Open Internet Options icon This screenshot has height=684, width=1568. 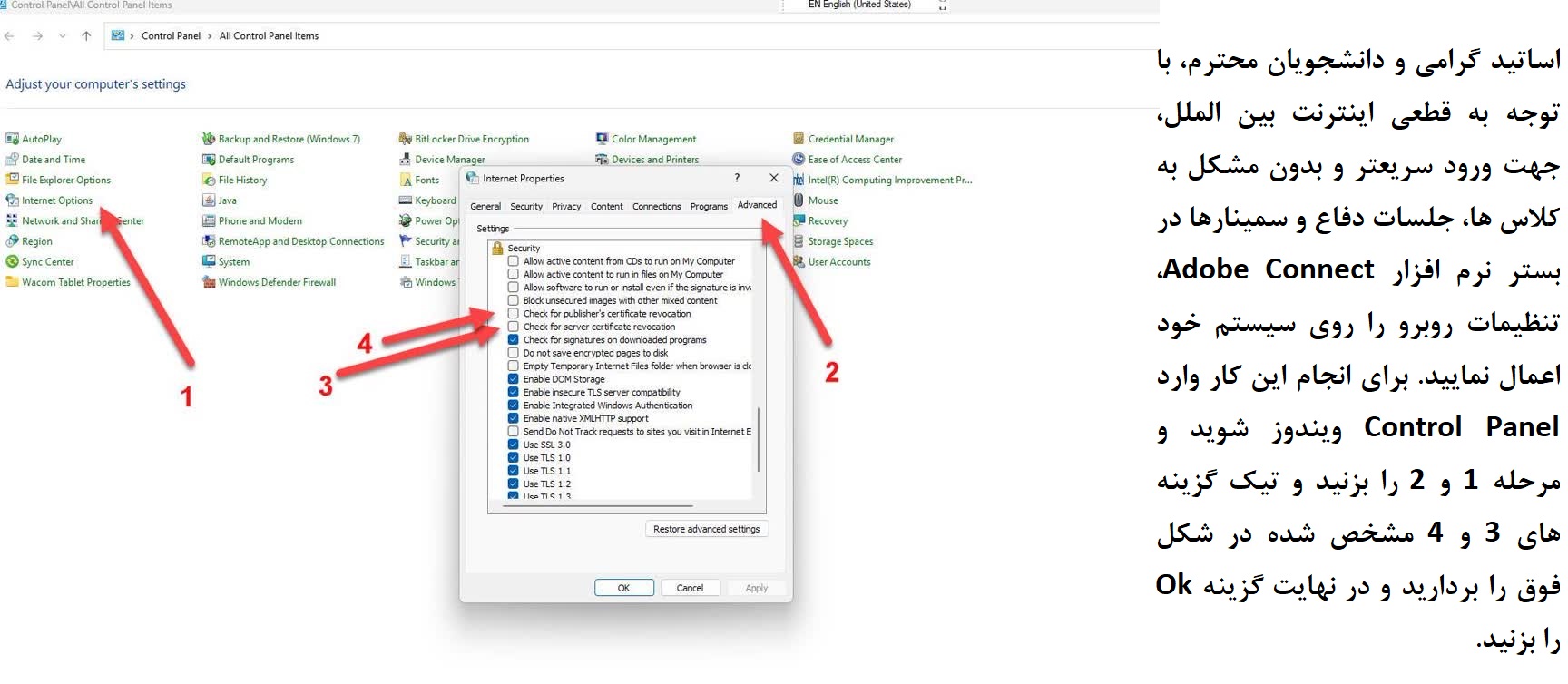(12, 200)
